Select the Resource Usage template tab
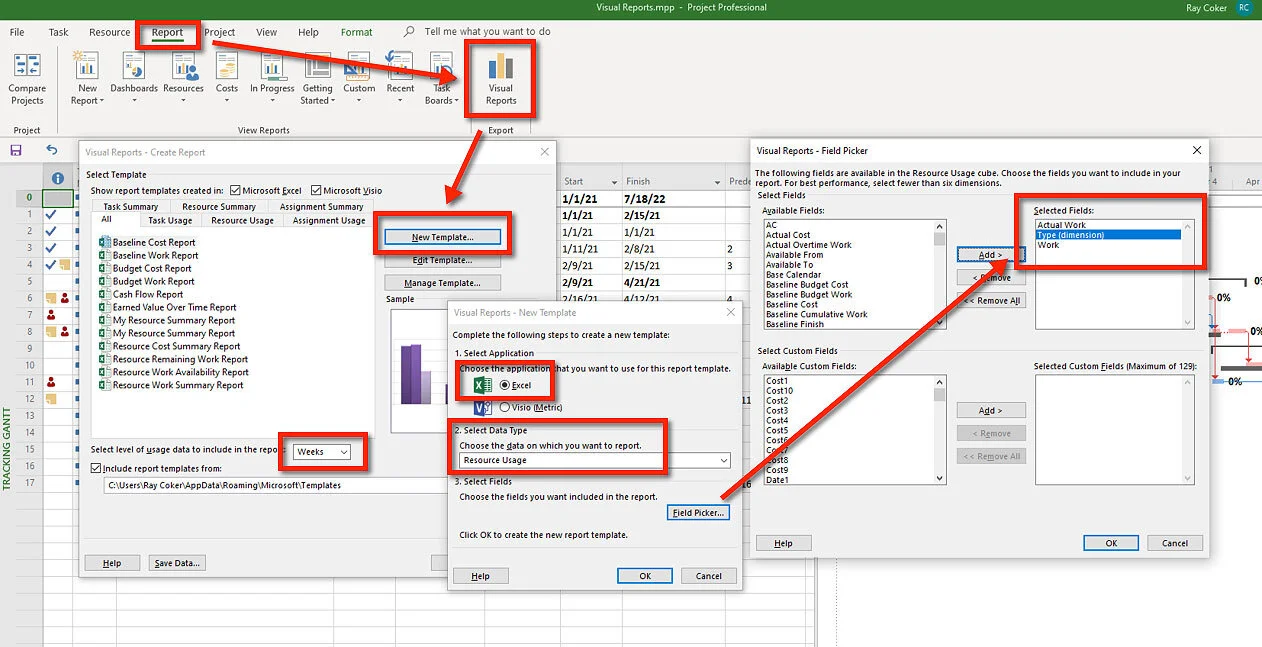Viewport: 1262px width, 647px height. click(242, 220)
